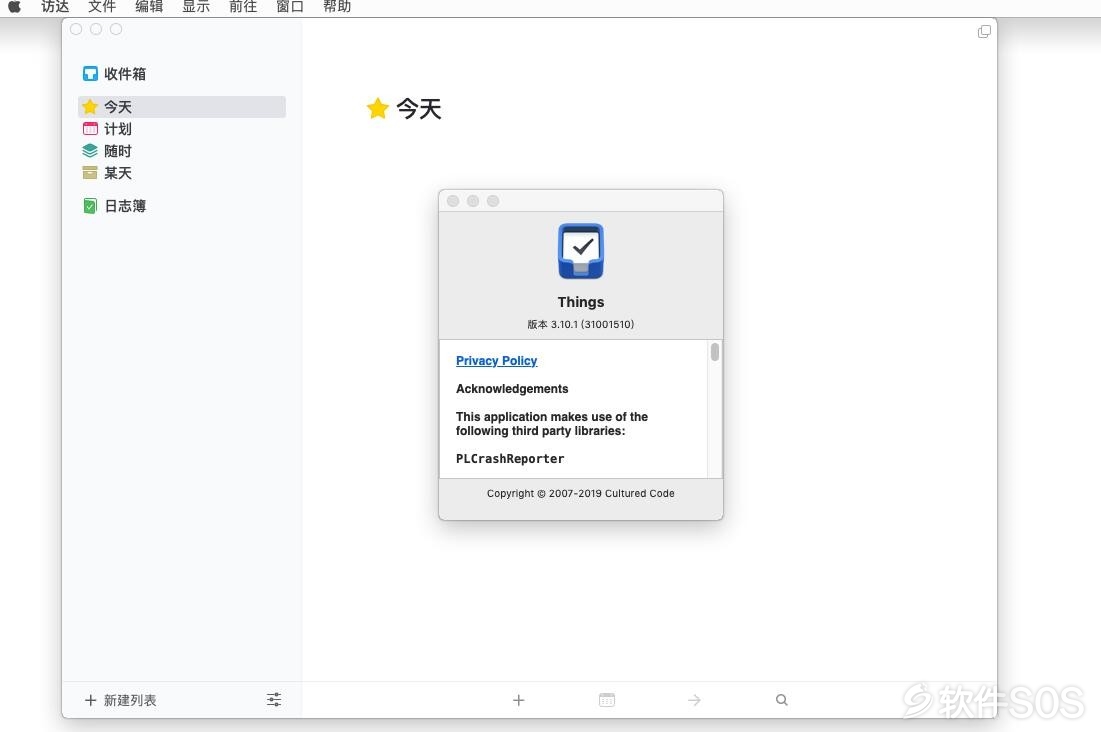Click the move arrow icon in toolbar
Viewport: 1101px width, 732px height.
tap(694, 700)
